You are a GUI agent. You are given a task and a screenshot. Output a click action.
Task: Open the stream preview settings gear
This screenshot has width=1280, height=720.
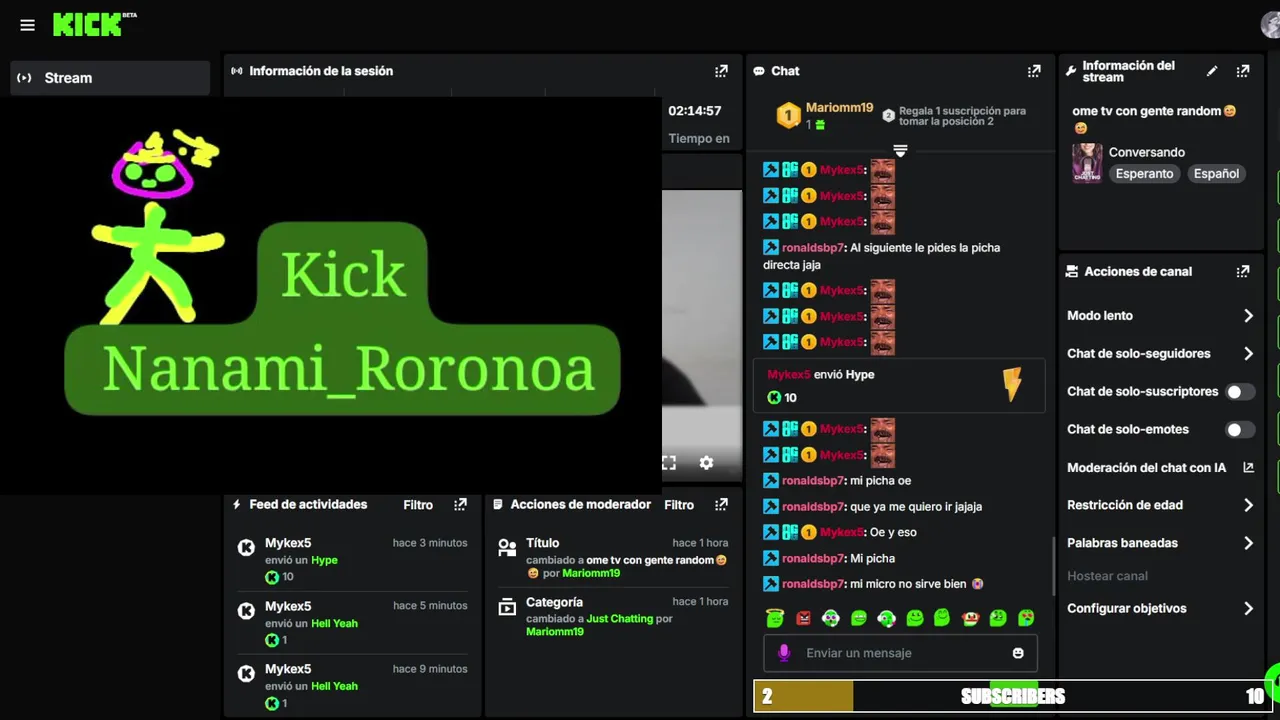(x=706, y=463)
